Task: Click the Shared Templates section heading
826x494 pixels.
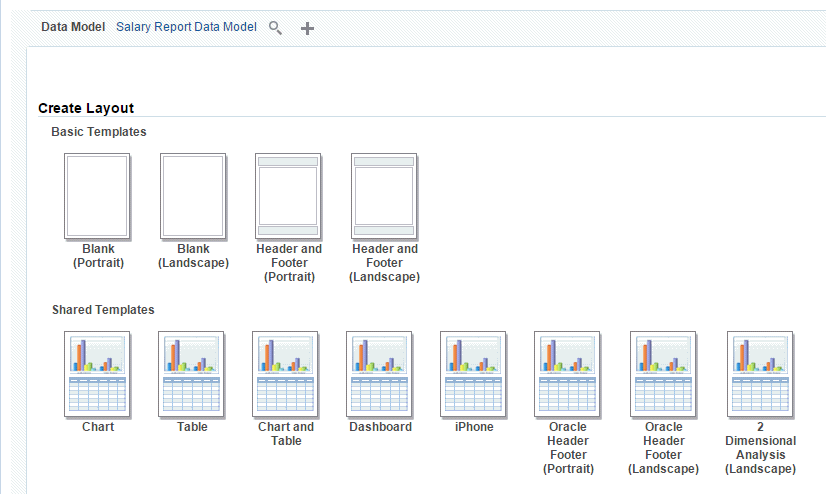Action: [x=103, y=310]
